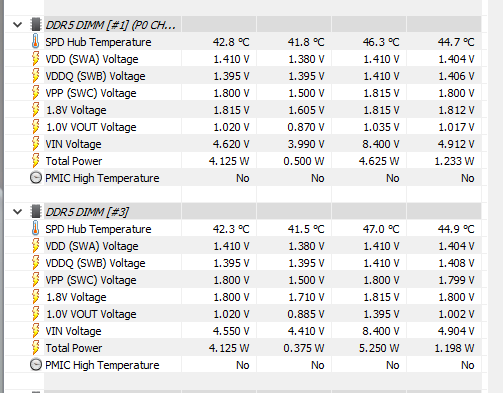Select DIMM #3 VPP (SWC) Voltage row label

91,280
